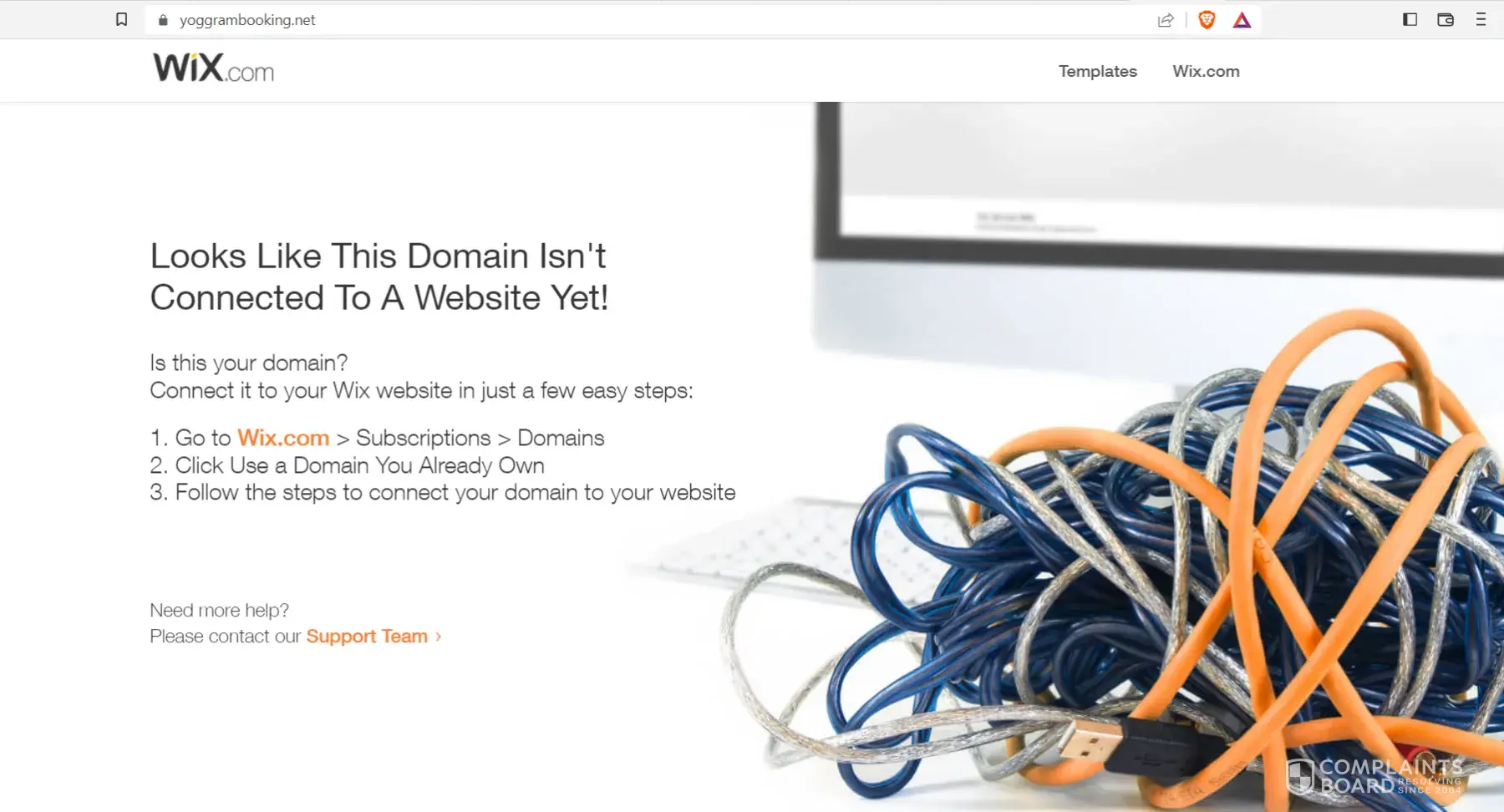The width and height of the screenshot is (1504, 812).
Task: Toggle the browser sidebar panel icon
Action: coord(1410,19)
